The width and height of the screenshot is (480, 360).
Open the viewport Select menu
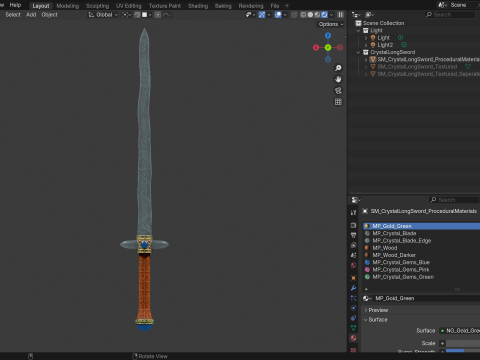tap(13, 15)
